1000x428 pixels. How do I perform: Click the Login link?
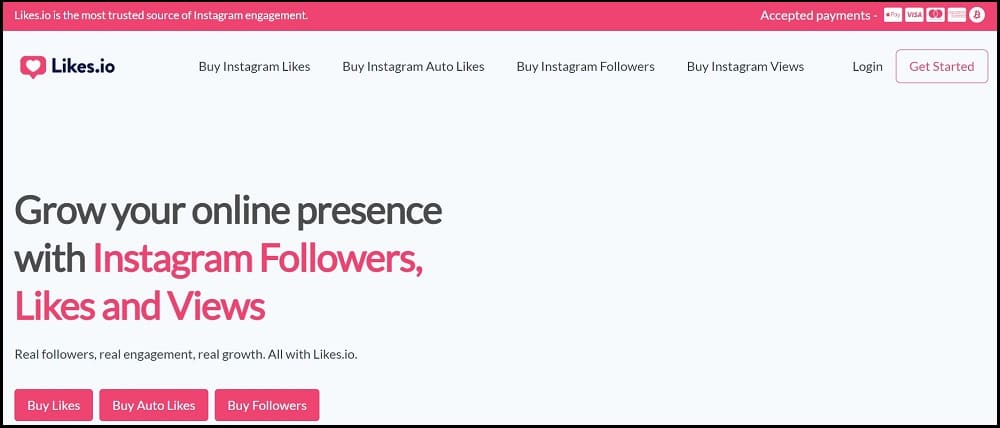[x=867, y=66]
